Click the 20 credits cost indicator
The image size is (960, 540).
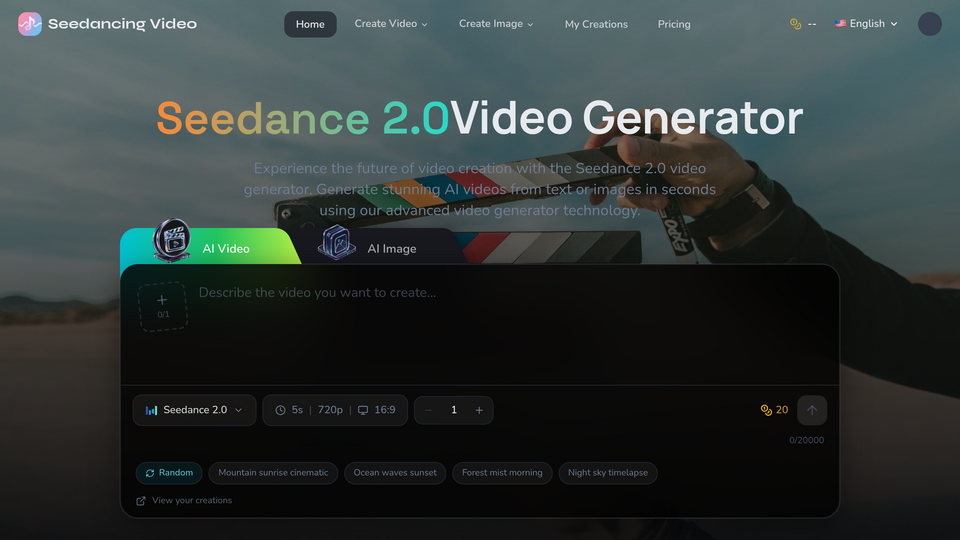coord(774,410)
